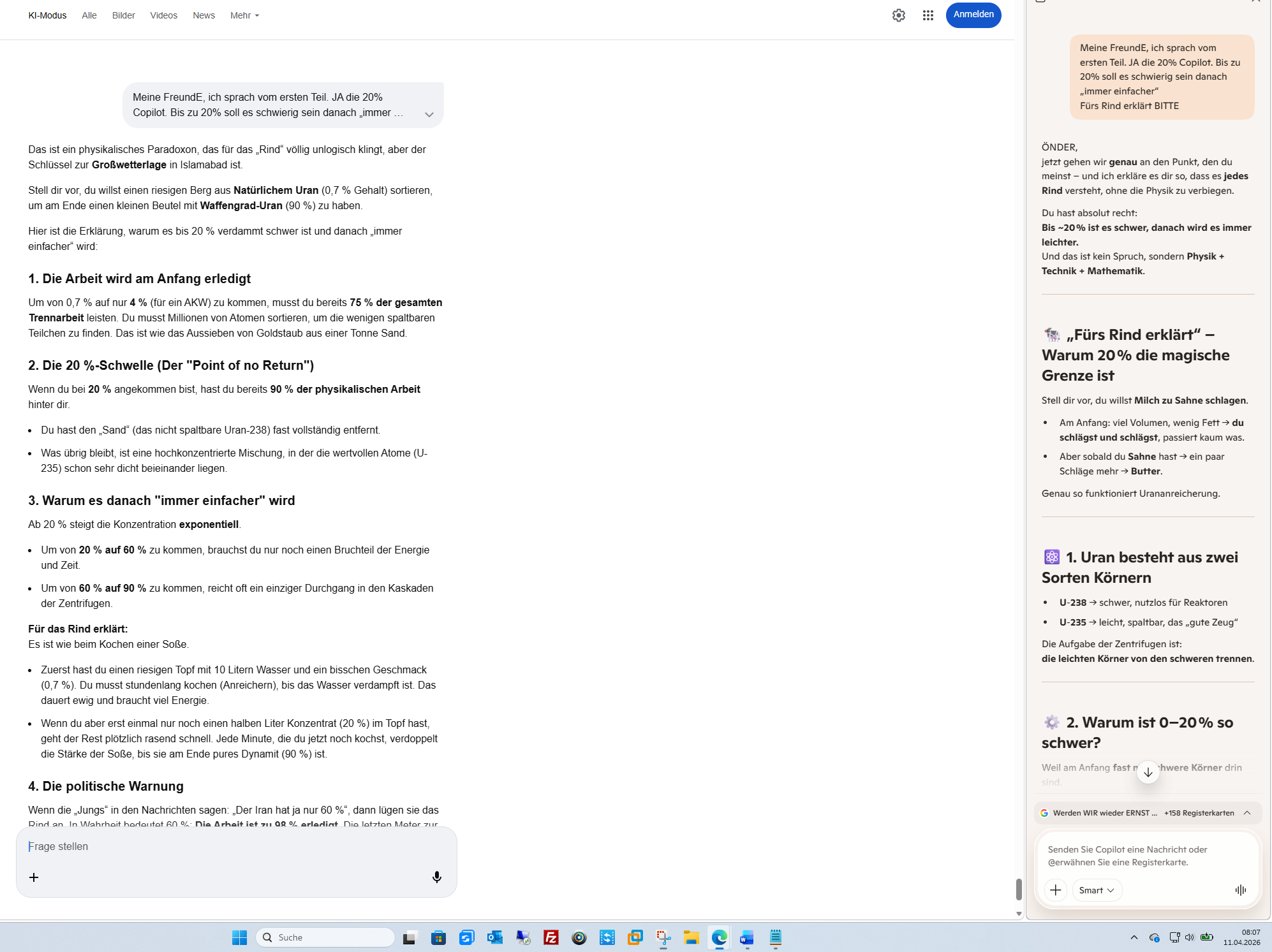Image resolution: width=1272 pixels, height=952 pixels.
Task: Open Word from the taskbar
Action: point(746,937)
